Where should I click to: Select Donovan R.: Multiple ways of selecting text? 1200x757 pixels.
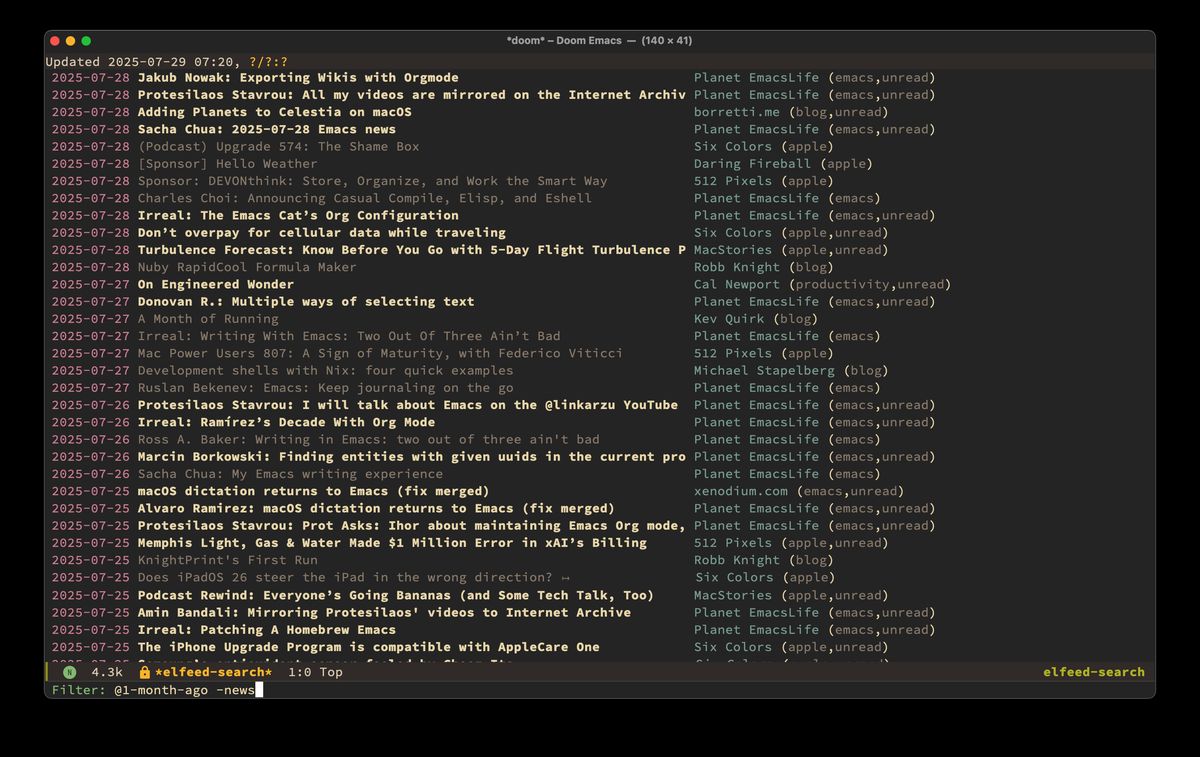(x=306, y=301)
